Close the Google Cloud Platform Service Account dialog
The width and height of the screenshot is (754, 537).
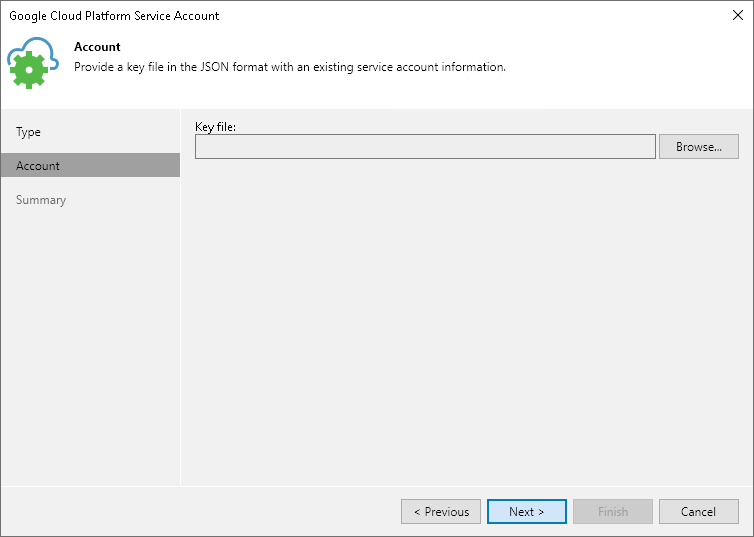738,15
